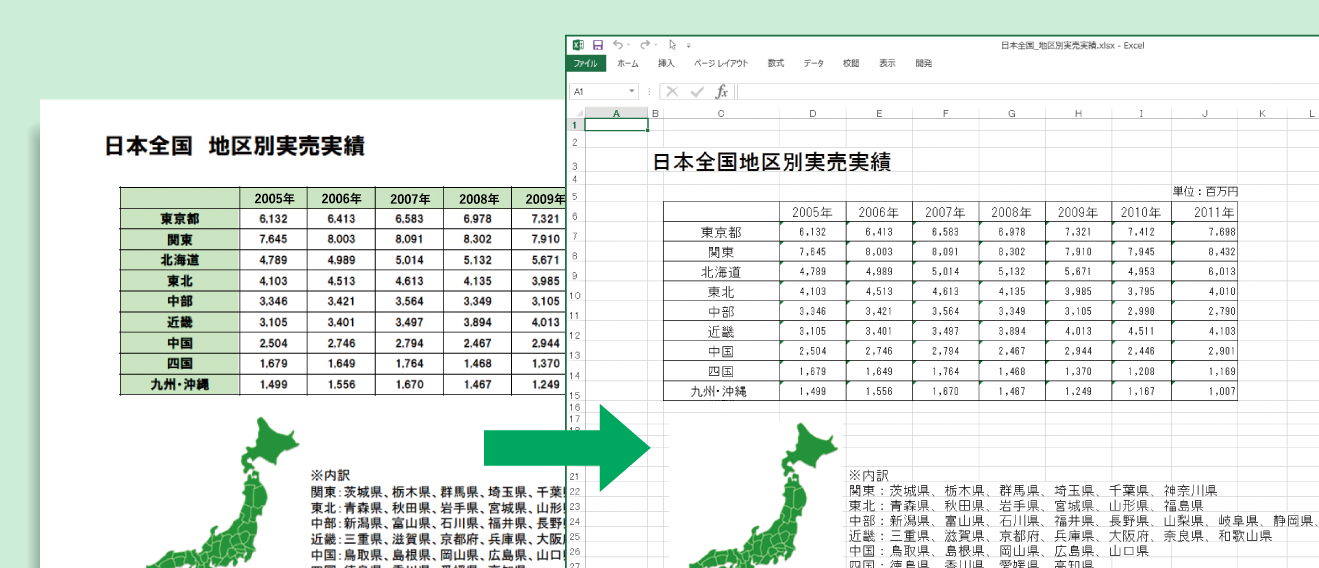
Task: Open Customize Quick Access Toolbar dropdown
Action: click(x=689, y=46)
